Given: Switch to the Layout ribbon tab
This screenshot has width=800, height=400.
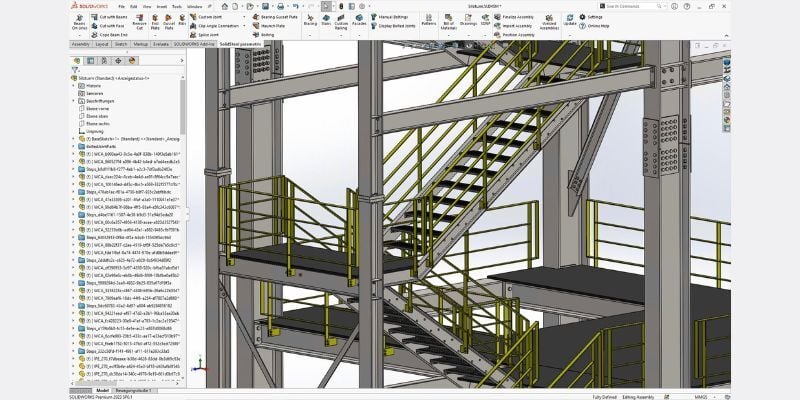Looking at the screenshot, I should pos(102,44).
